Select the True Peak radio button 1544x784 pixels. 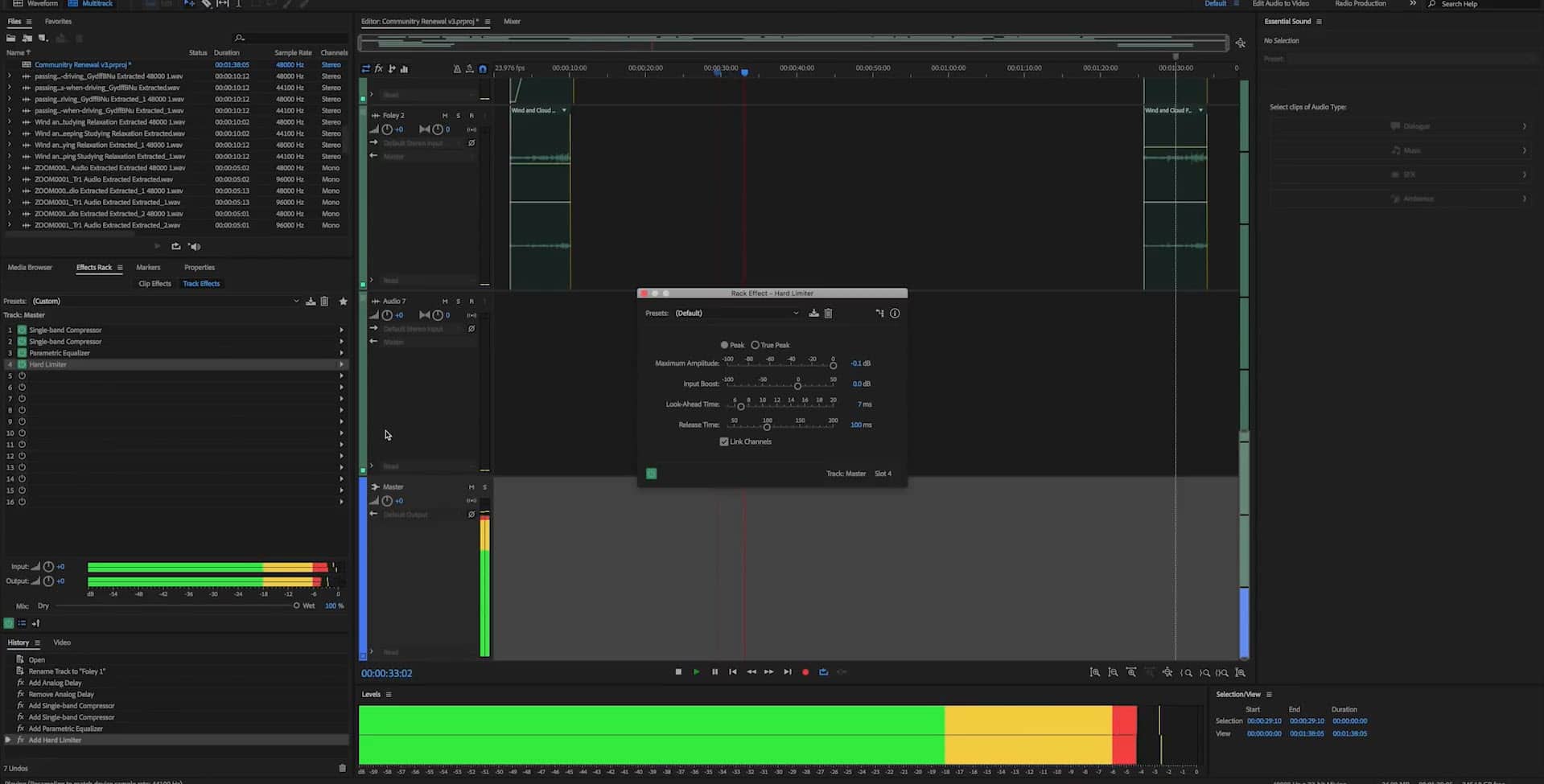pos(756,345)
